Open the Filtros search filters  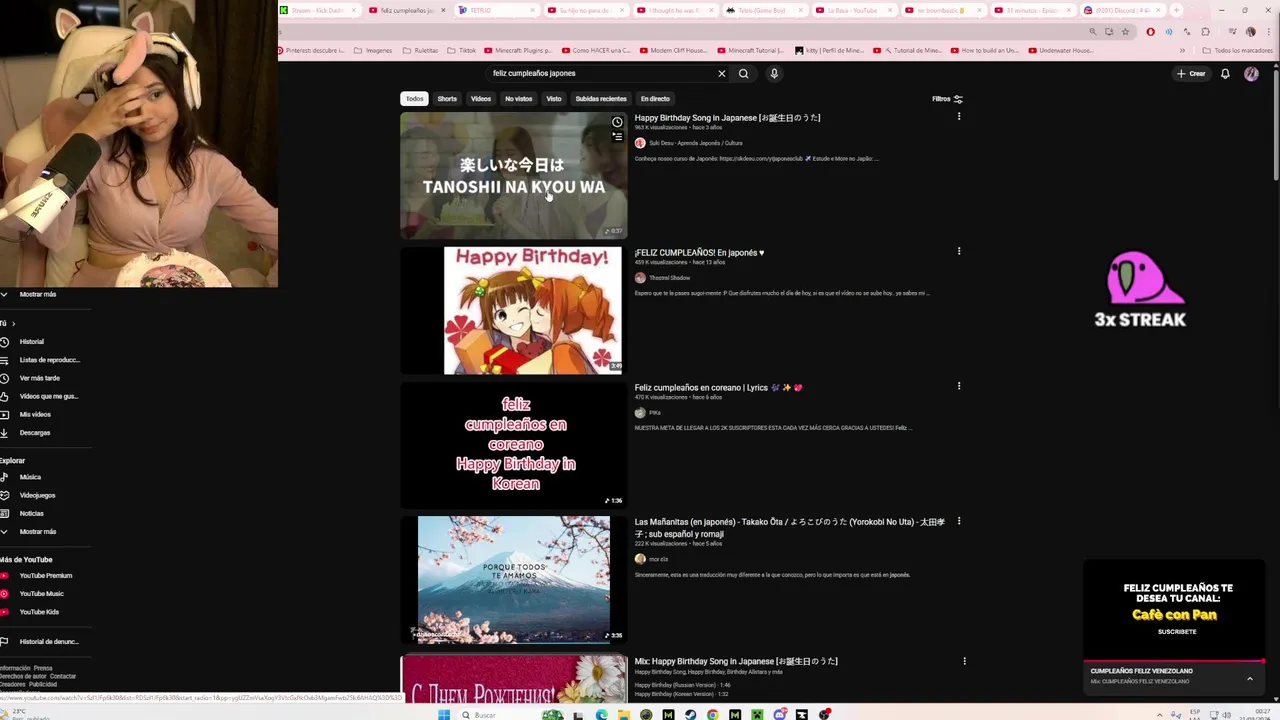point(947,99)
